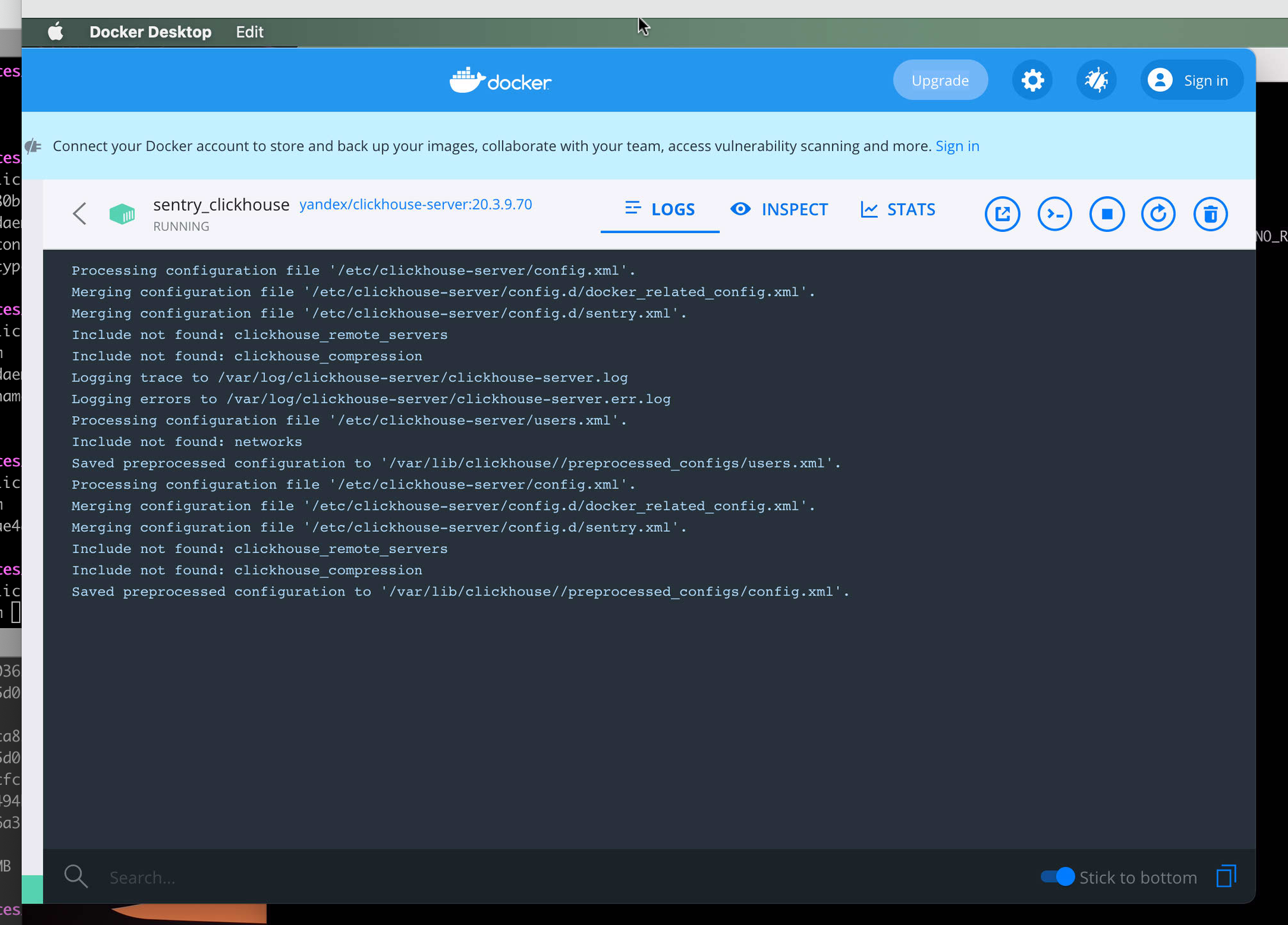Delete the container with trash icon
This screenshot has width=1288, height=925.
tap(1210, 214)
